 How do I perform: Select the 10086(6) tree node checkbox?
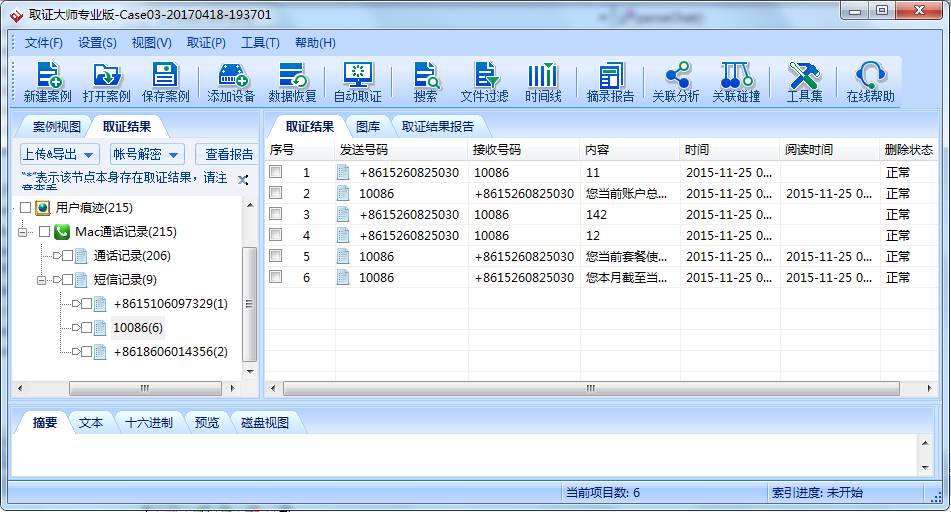click(86, 328)
